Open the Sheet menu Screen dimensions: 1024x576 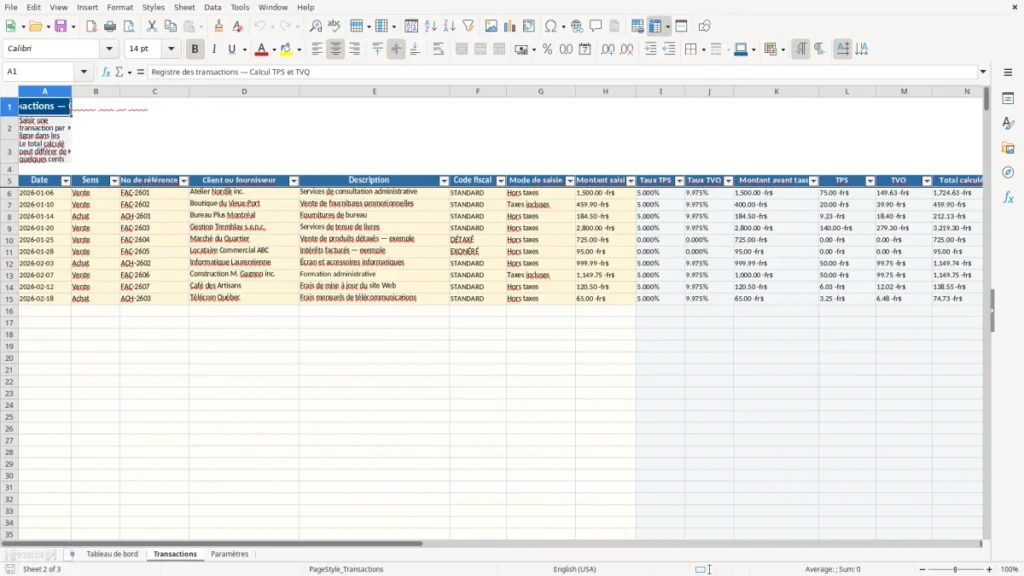point(184,7)
